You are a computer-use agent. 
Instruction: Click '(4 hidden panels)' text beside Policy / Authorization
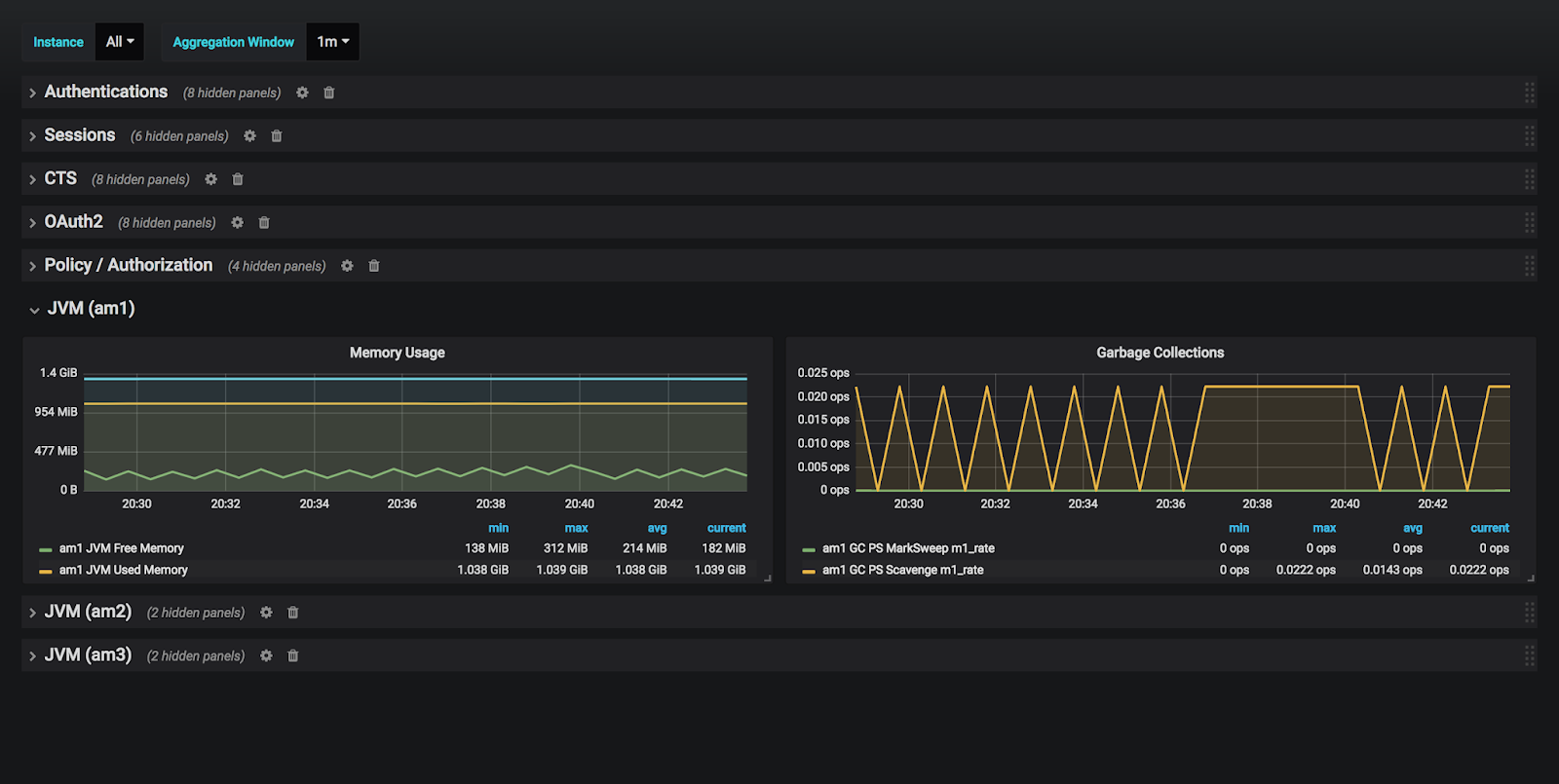pyautogui.click(x=277, y=266)
